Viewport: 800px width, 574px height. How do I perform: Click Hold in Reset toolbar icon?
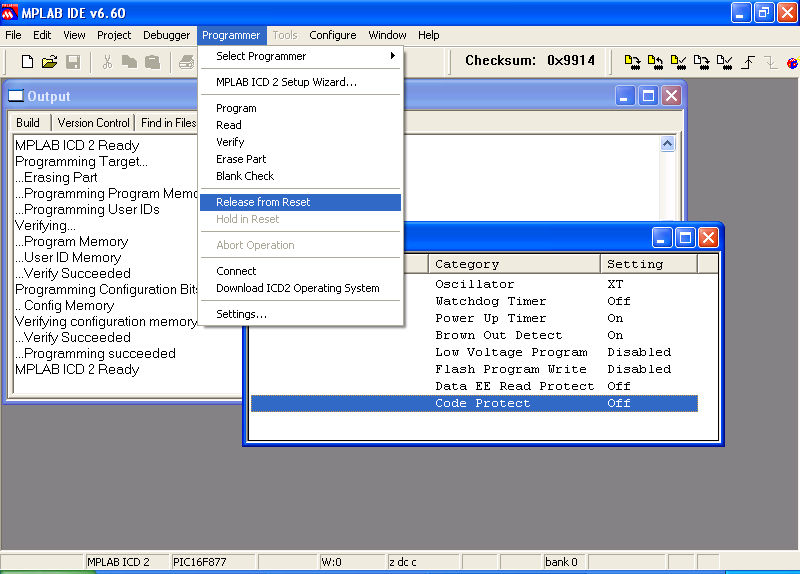click(x=770, y=62)
